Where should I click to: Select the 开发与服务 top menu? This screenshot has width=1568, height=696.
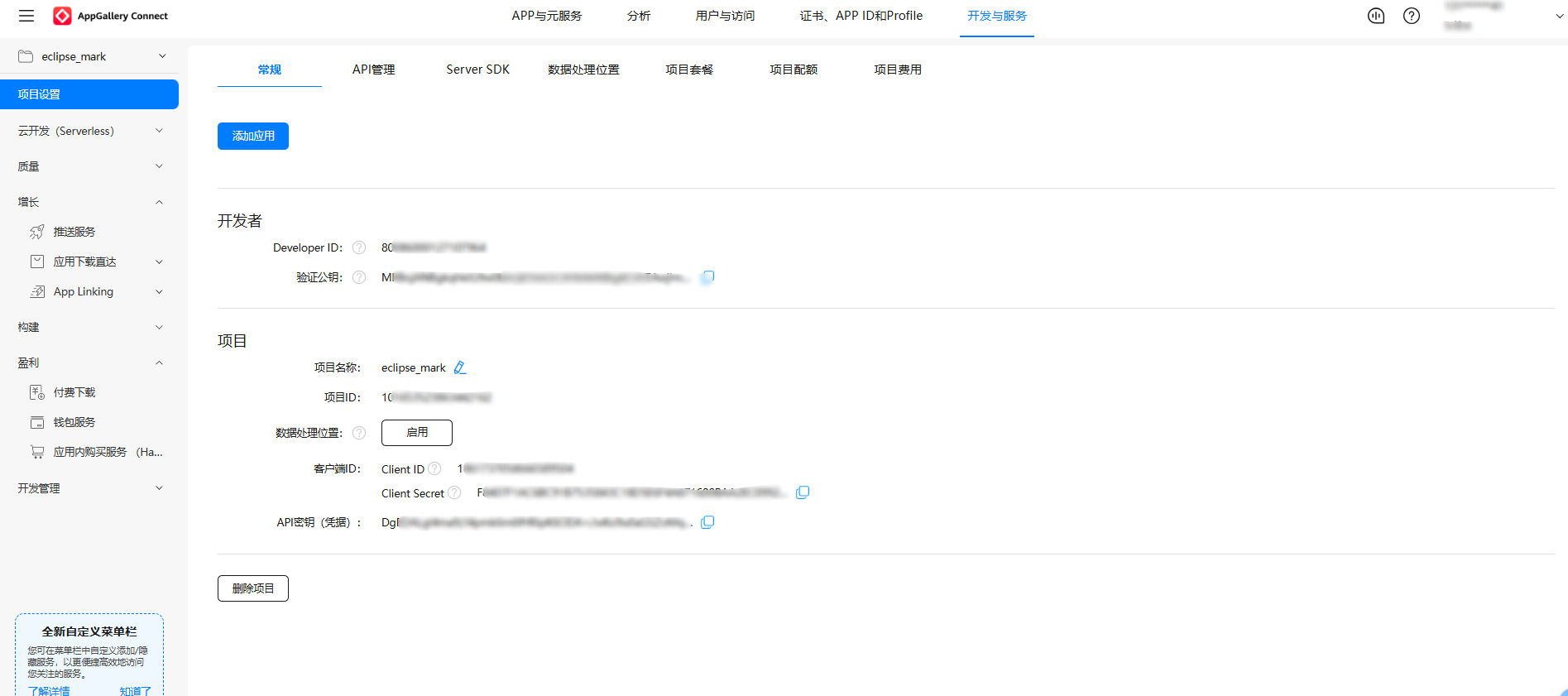pyautogui.click(x=997, y=16)
